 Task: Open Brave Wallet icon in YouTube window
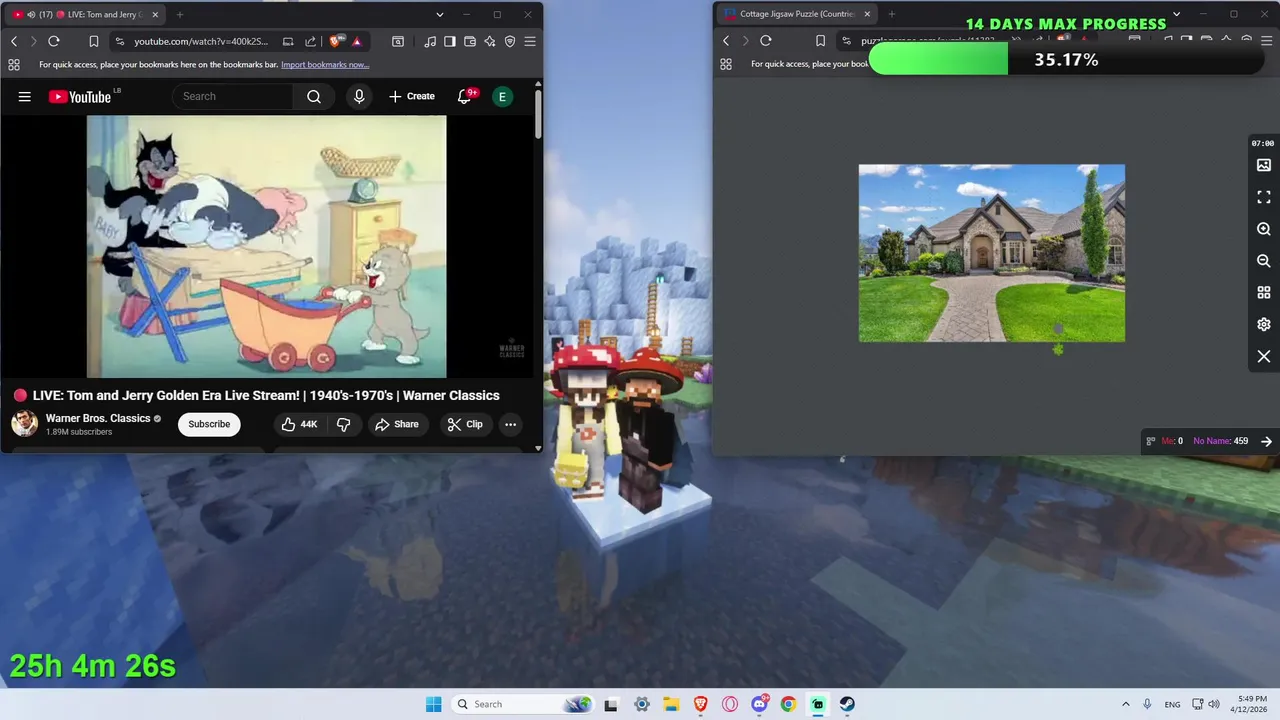pos(470,41)
